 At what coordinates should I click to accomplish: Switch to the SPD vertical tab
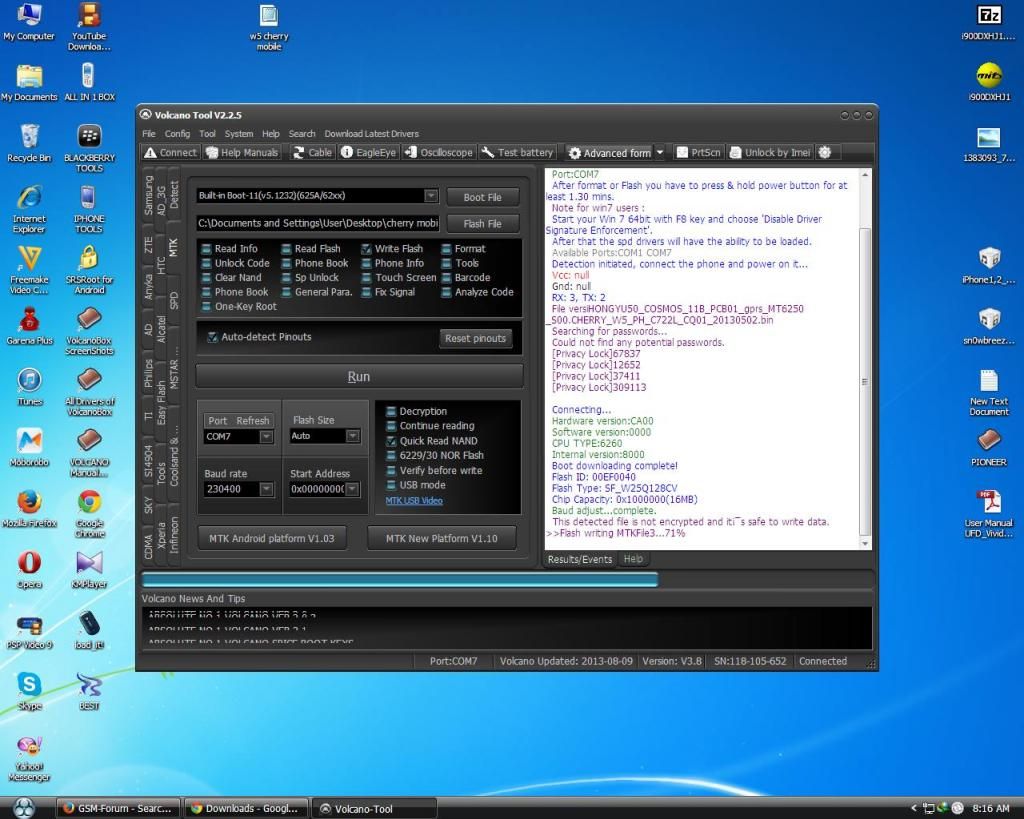tap(174, 300)
